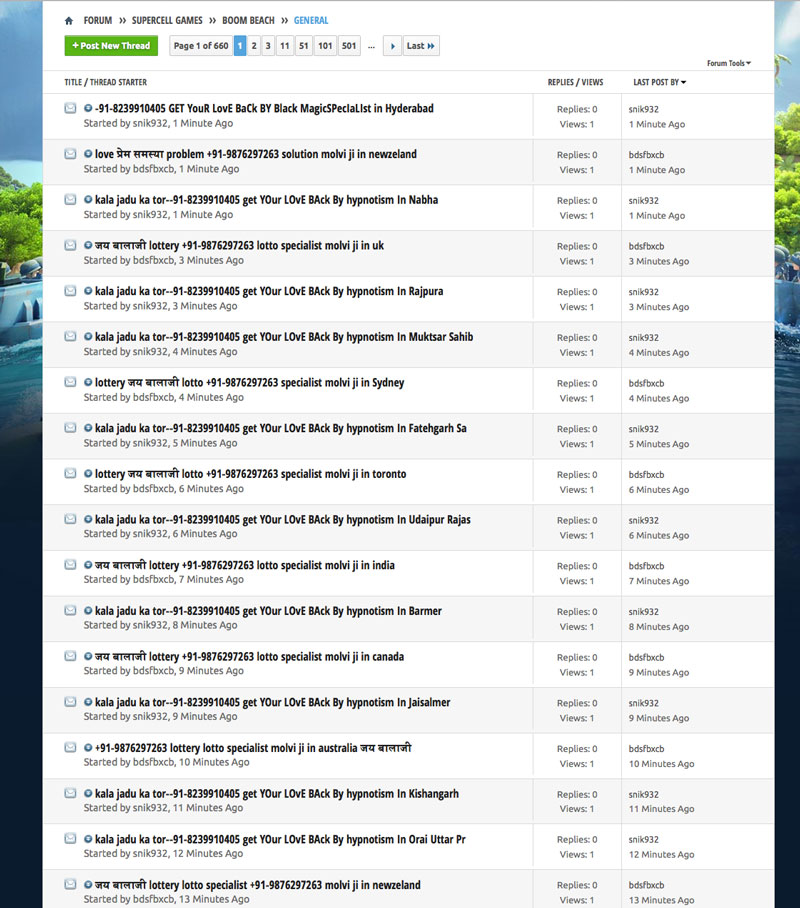
Task: Click envelope icon beside Jaisalmer thread
Action: tap(71, 701)
